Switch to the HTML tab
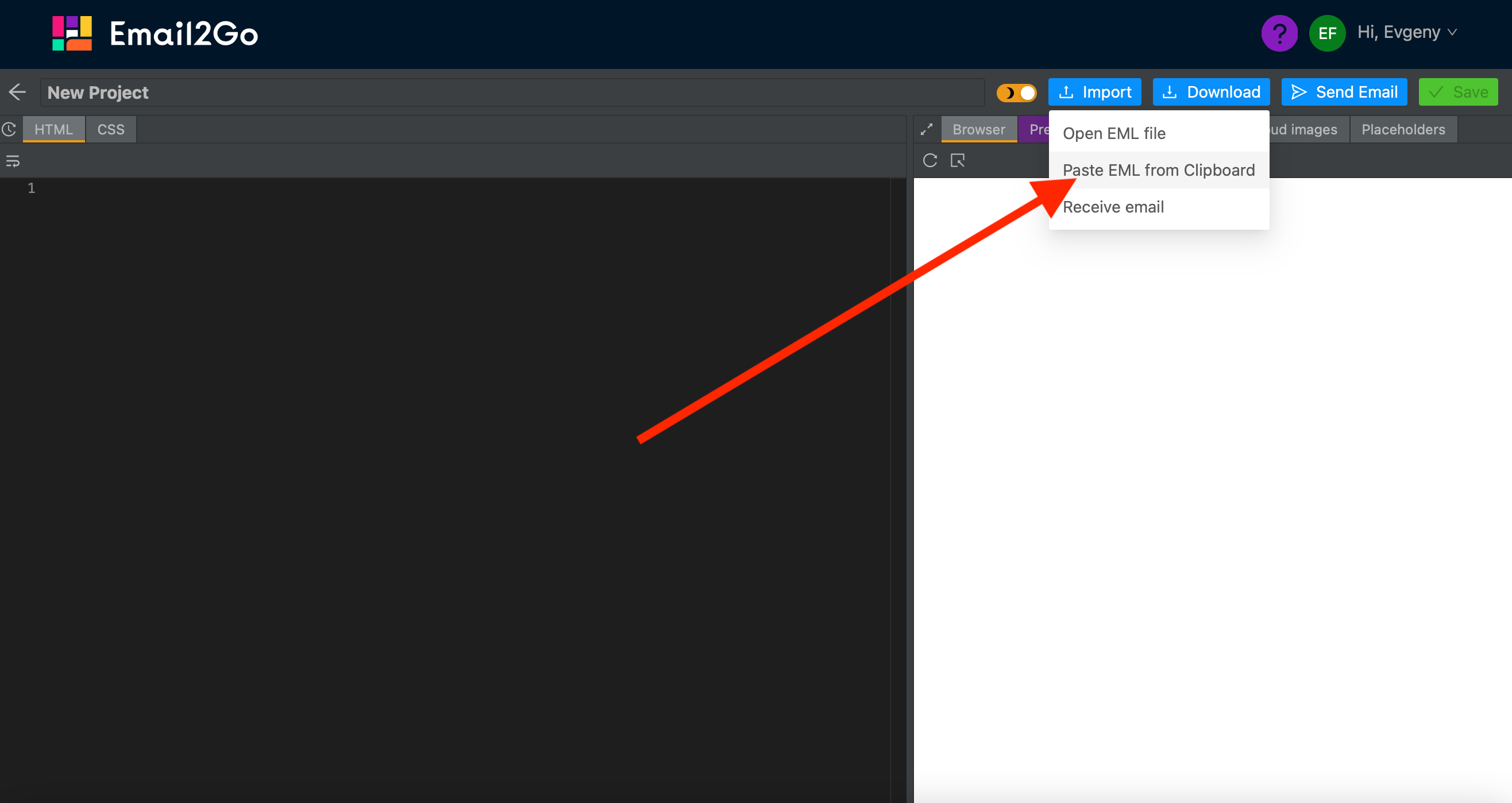Screen dimensions: 1512x803 coord(54,129)
